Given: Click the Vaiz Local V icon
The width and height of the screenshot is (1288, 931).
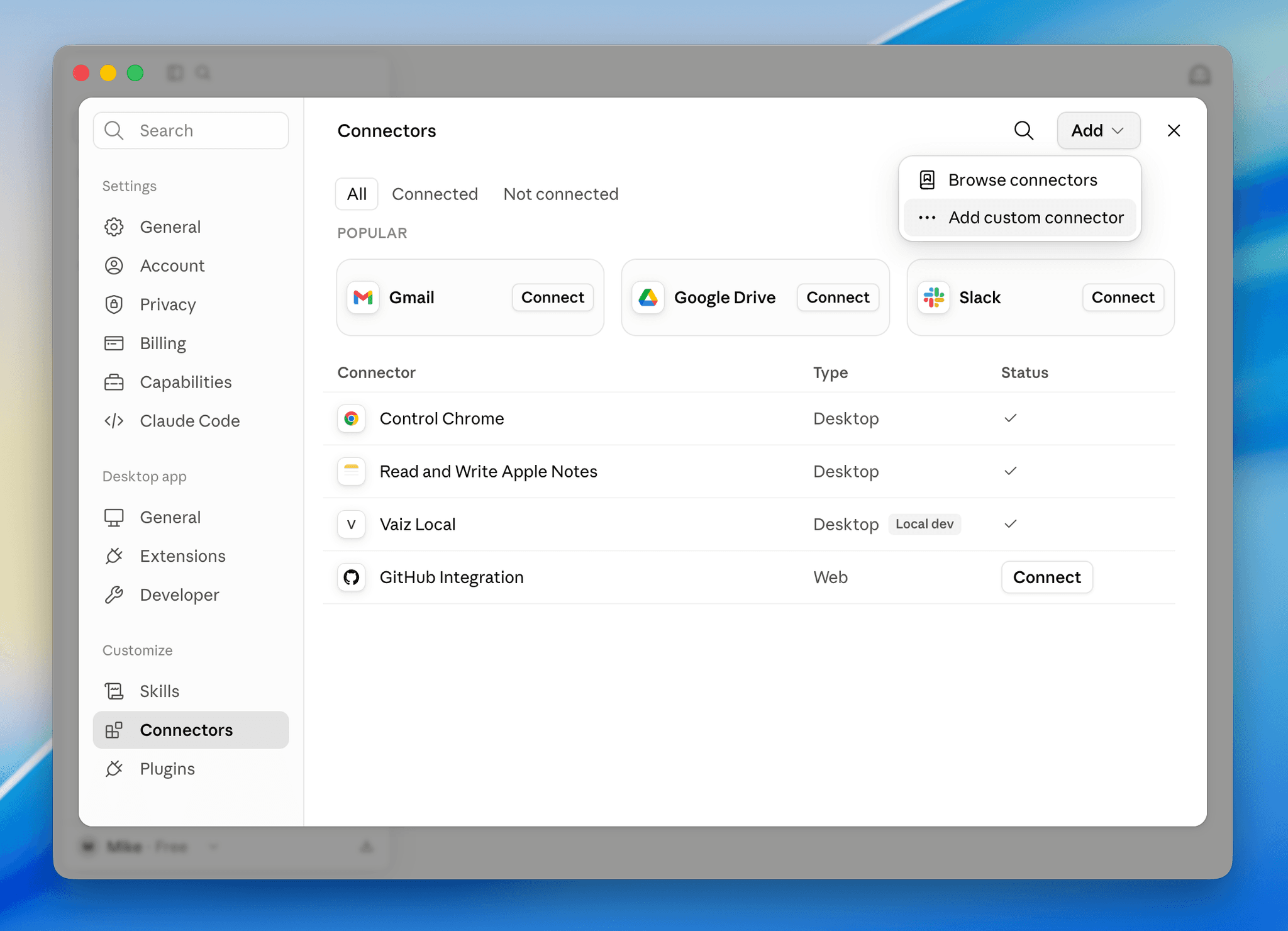Looking at the screenshot, I should coord(352,525).
